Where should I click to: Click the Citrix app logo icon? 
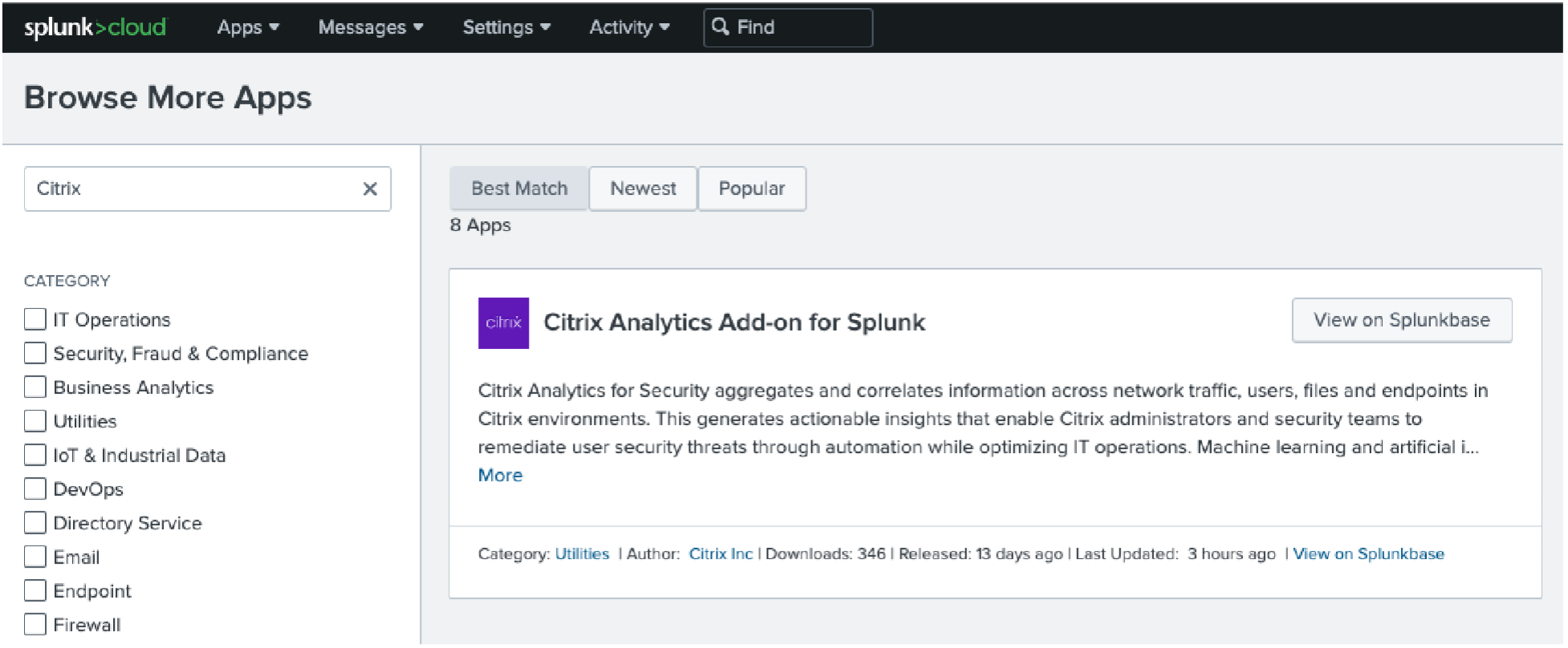point(503,322)
